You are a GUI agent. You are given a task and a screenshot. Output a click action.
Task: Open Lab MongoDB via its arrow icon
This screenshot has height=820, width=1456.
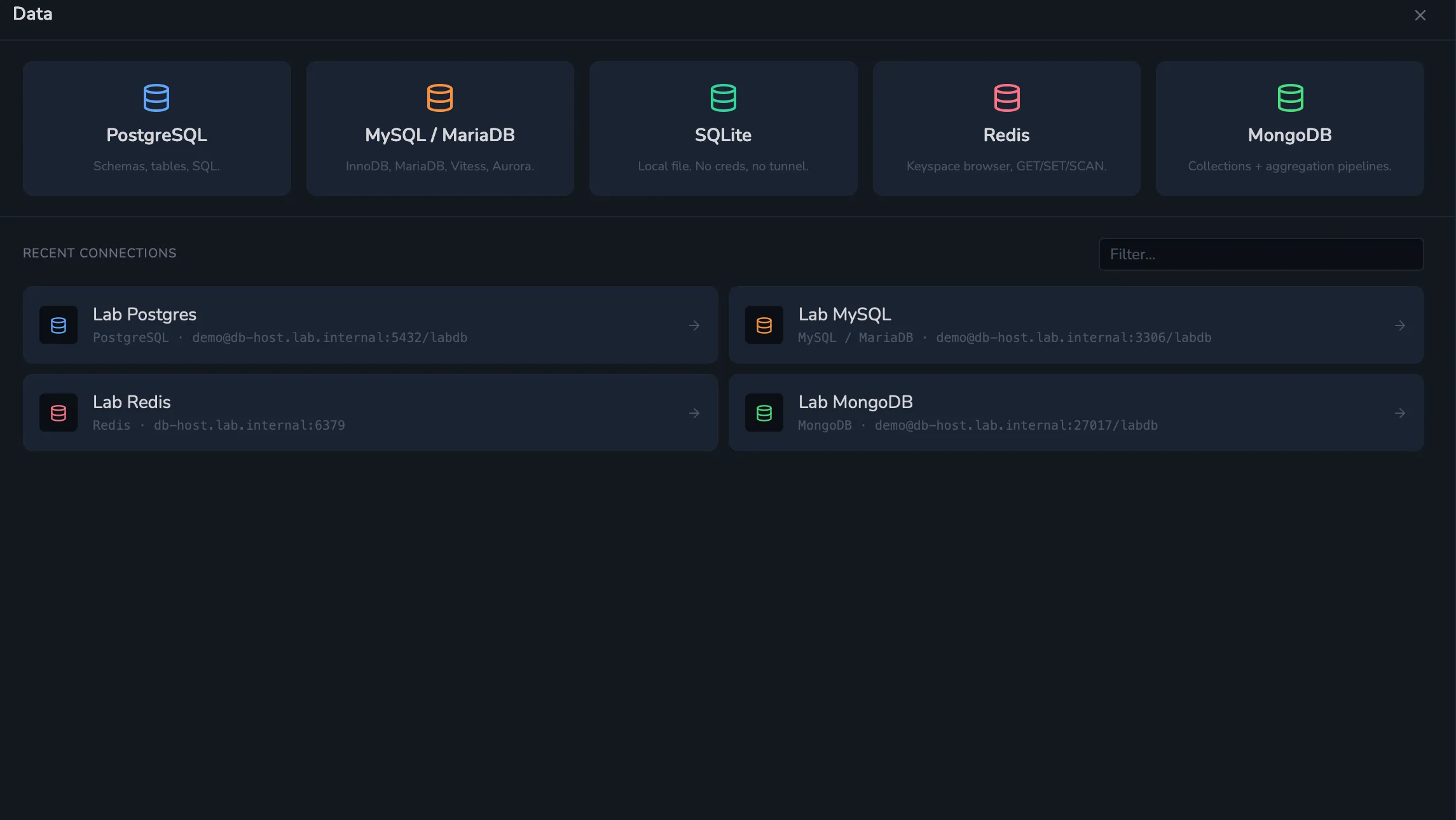(1400, 413)
